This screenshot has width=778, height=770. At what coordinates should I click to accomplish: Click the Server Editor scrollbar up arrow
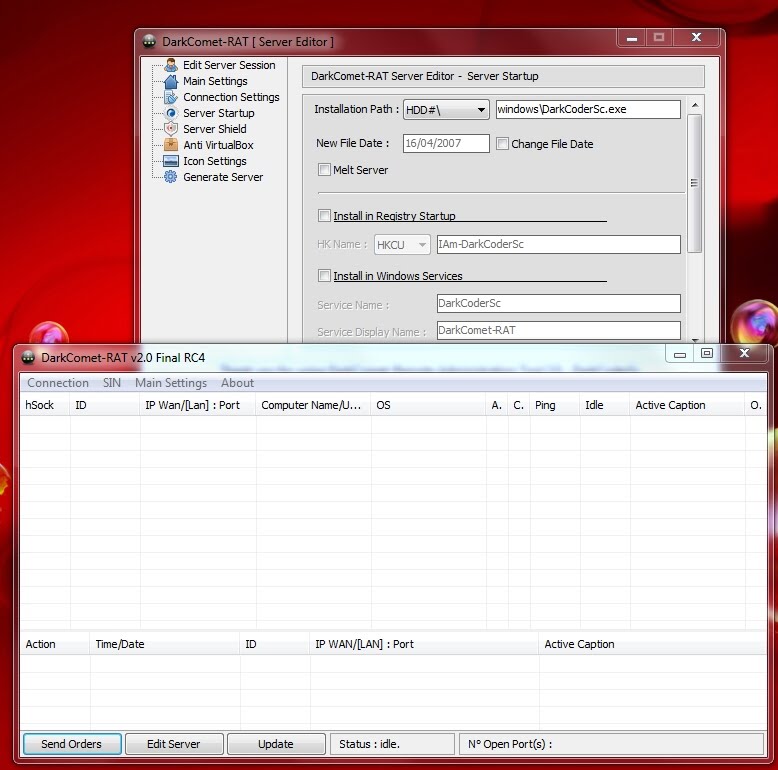[x=695, y=105]
